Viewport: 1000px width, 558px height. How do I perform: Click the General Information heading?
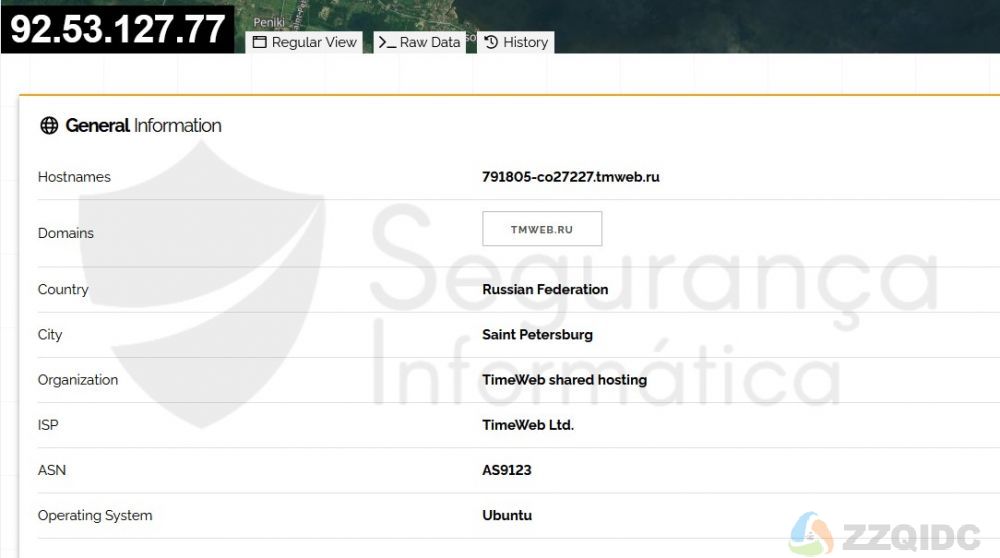143,126
